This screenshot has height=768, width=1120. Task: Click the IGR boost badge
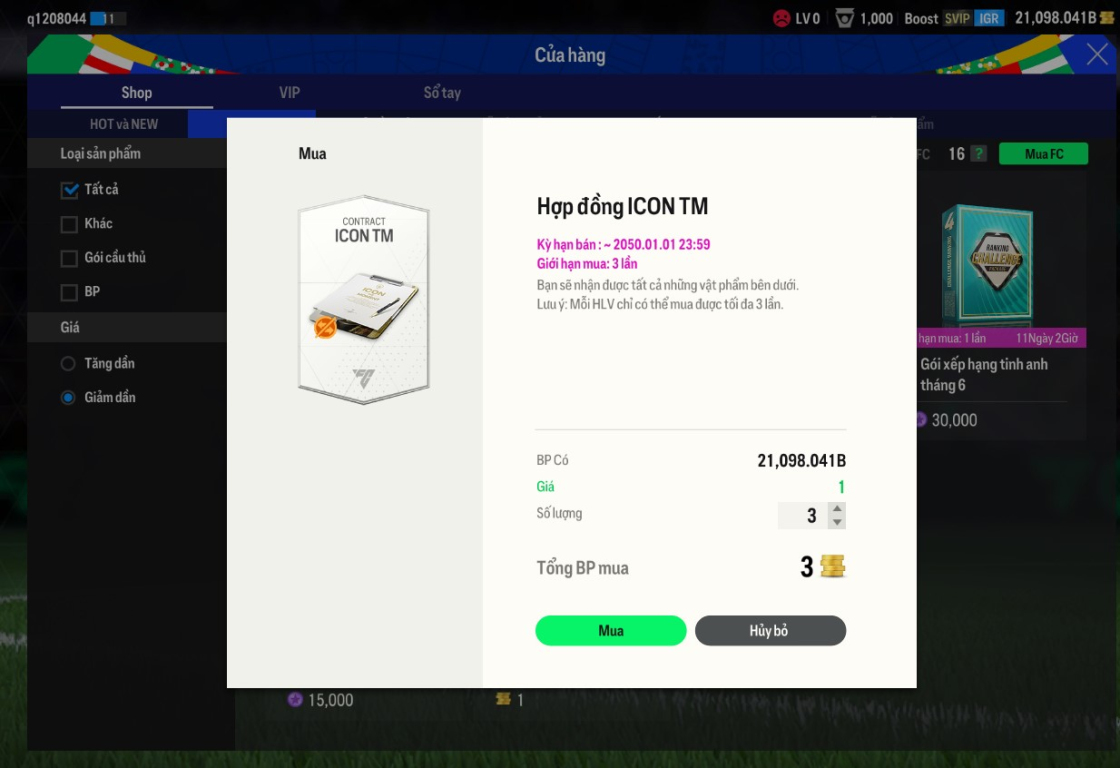[989, 19]
